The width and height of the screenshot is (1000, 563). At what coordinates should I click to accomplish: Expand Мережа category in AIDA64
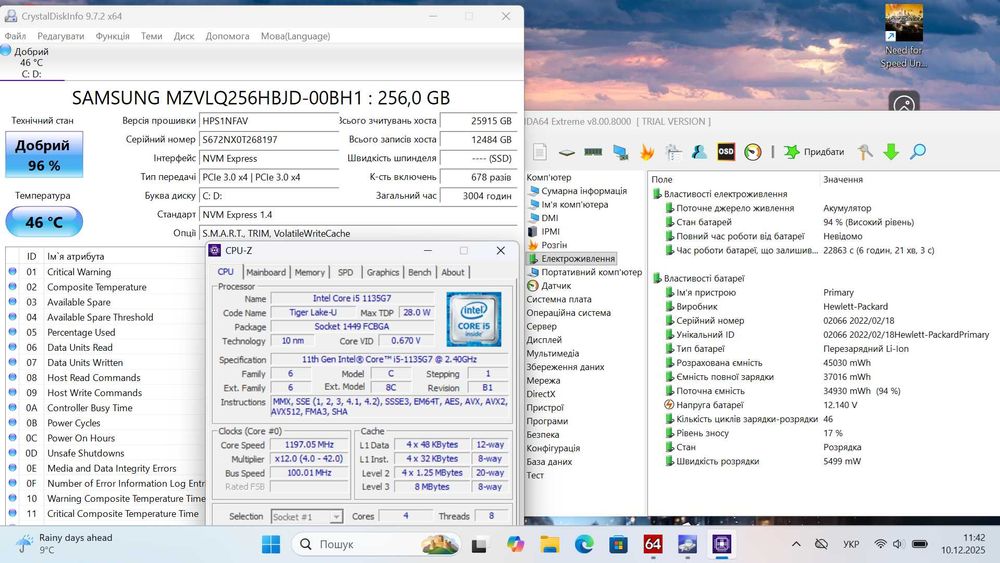543,380
